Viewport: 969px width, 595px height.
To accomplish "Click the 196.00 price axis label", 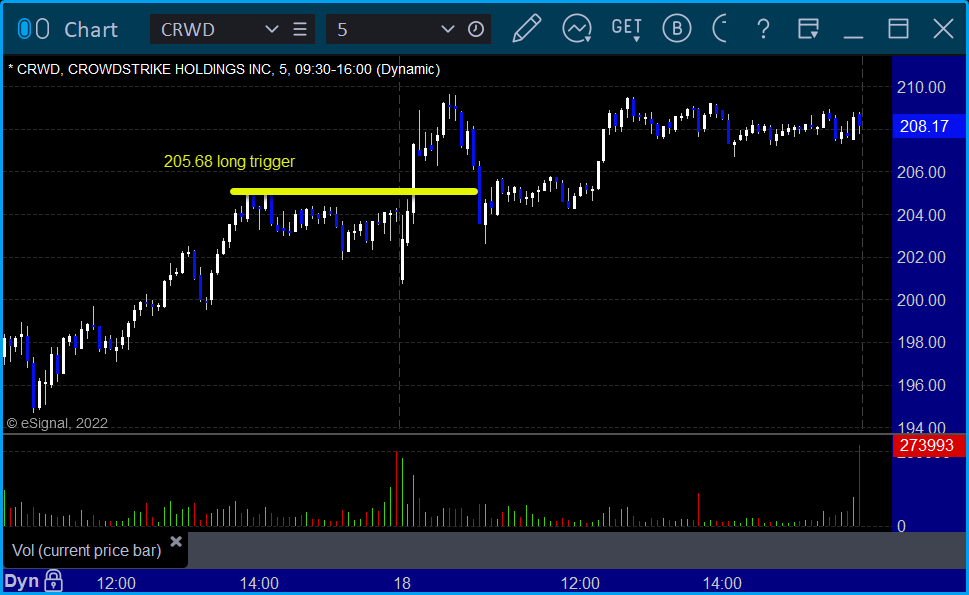I will click(x=921, y=386).
